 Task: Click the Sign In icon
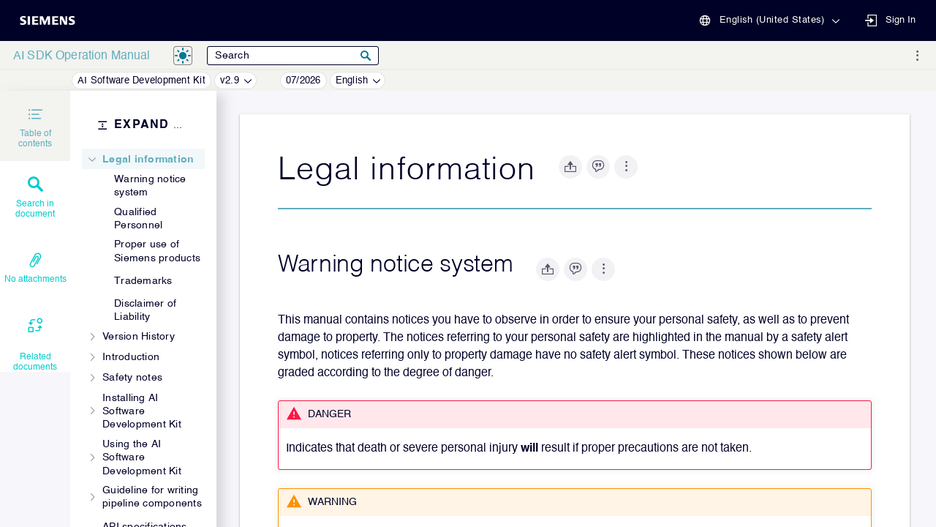(871, 20)
